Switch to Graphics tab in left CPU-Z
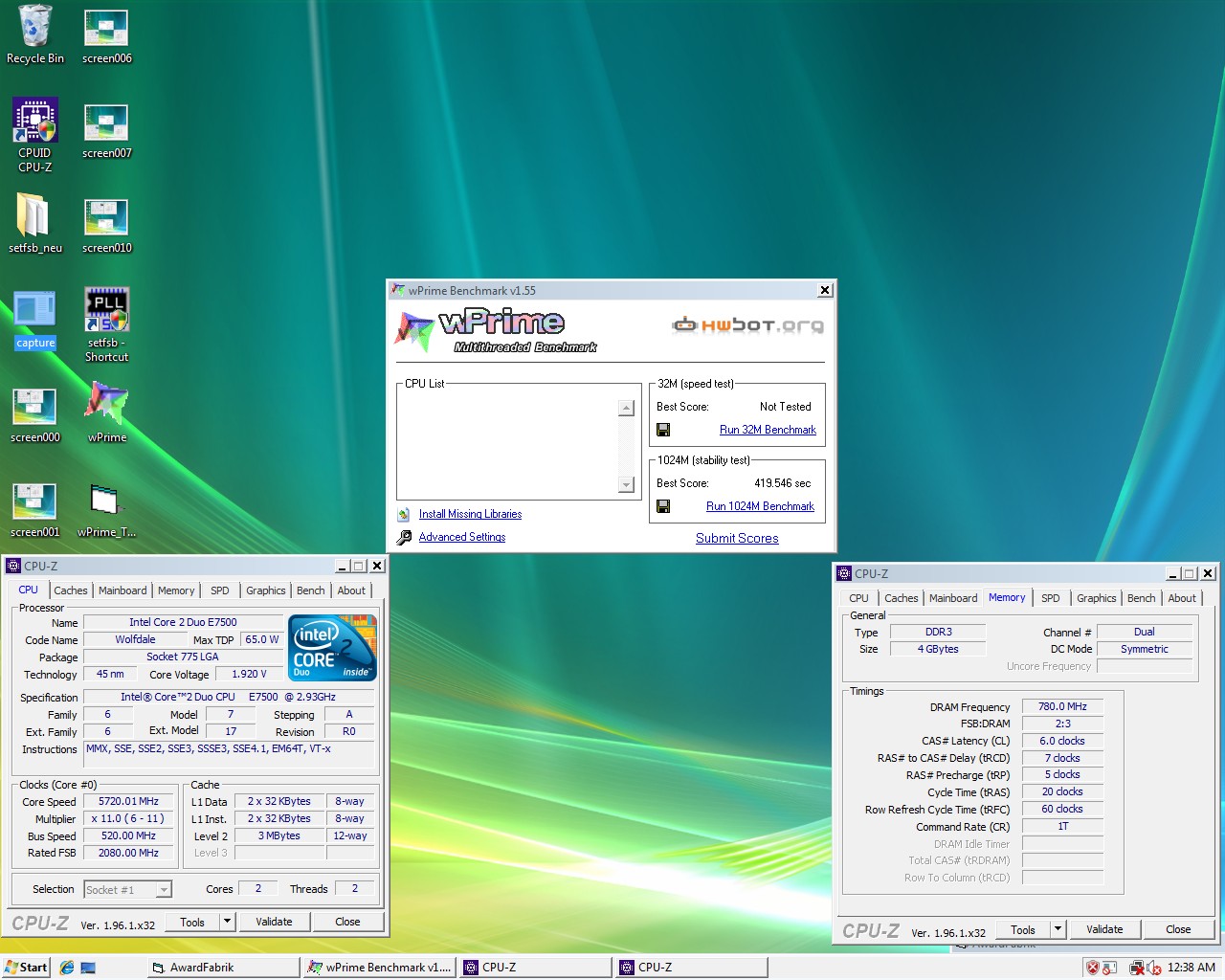Screen dimensions: 1225x980 point(266,590)
